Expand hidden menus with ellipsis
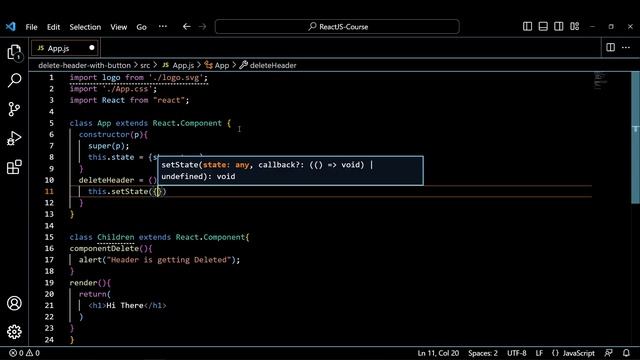The width and height of the screenshot is (640, 360). [x=163, y=27]
